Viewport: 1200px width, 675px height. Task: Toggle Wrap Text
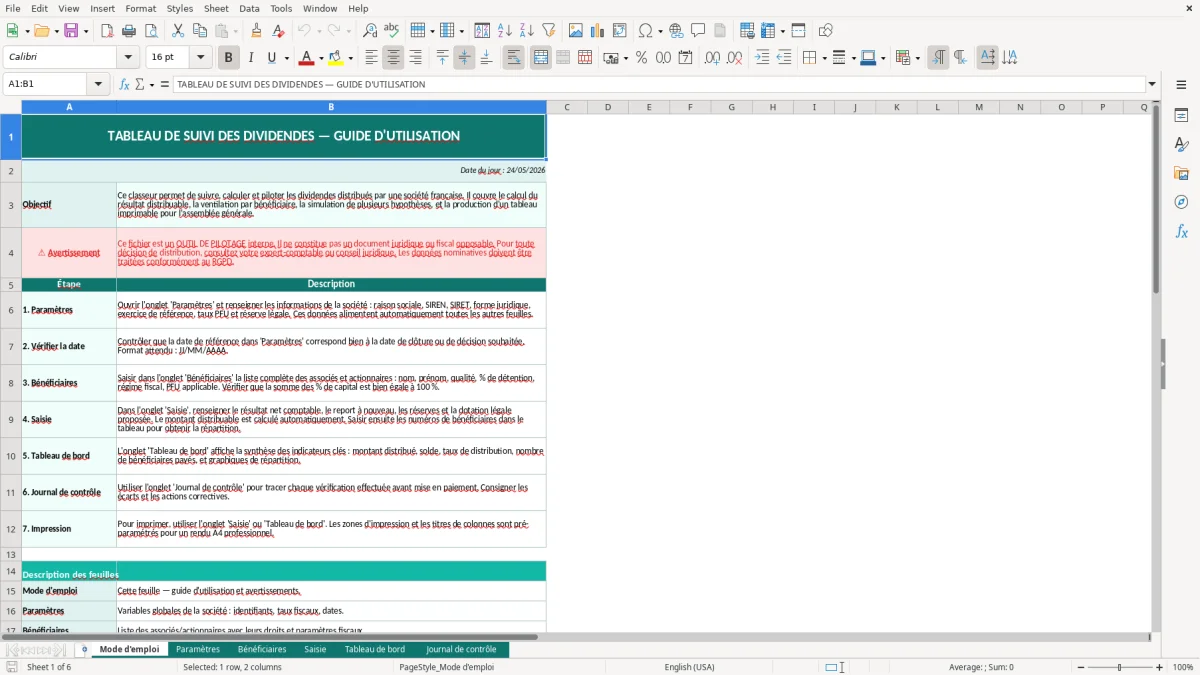pyautogui.click(x=514, y=58)
